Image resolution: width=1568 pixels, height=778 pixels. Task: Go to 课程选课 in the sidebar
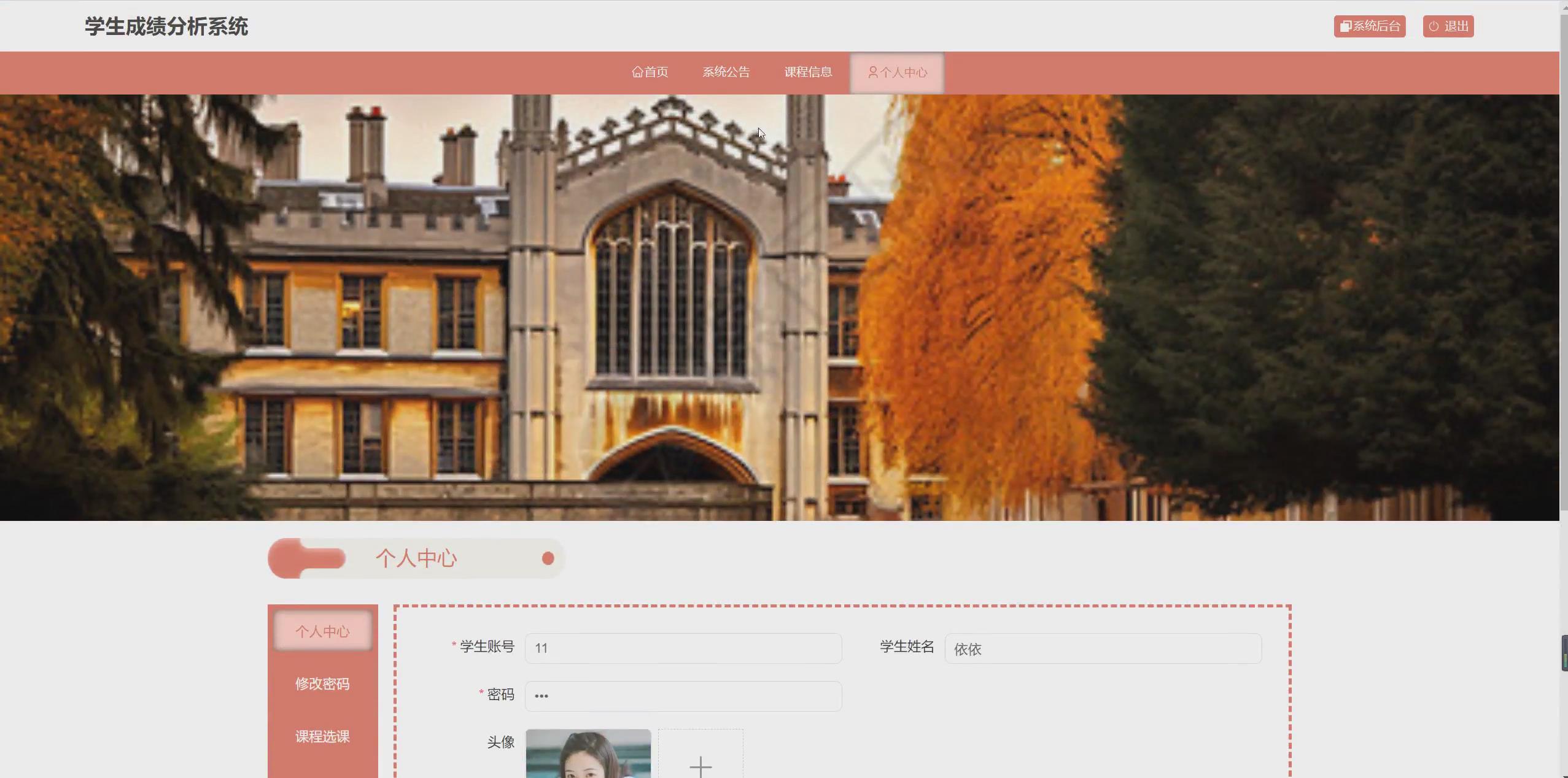click(x=322, y=736)
